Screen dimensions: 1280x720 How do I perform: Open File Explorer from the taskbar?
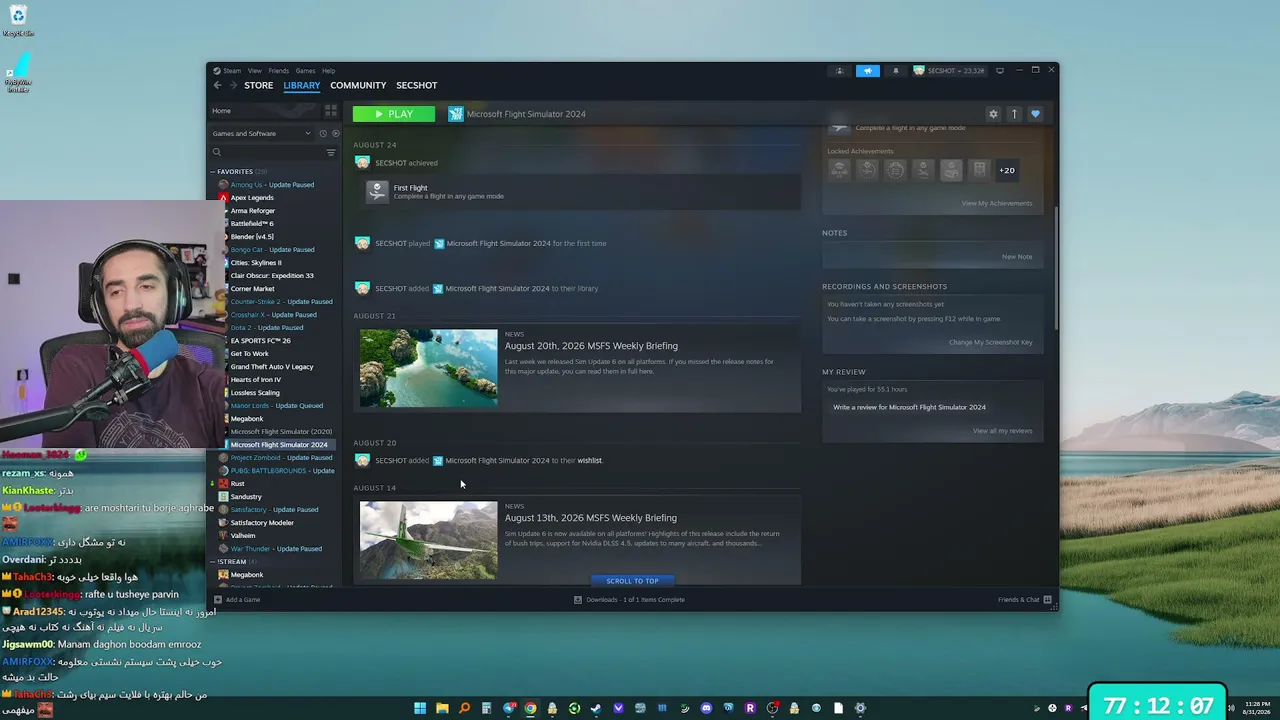coord(442,709)
